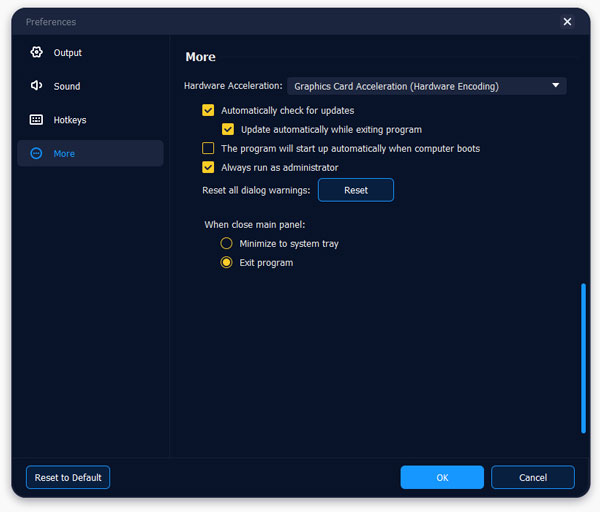Click the vertical scrollbar in settings panel
The image size is (600, 512).
point(583,358)
